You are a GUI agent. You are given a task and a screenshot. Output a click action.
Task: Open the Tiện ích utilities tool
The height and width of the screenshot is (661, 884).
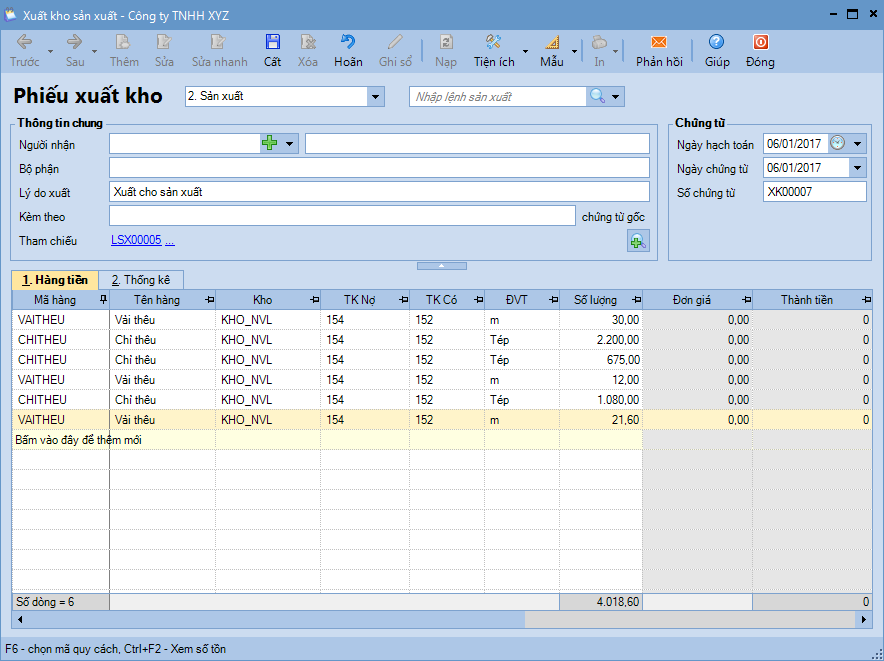click(x=493, y=43)
